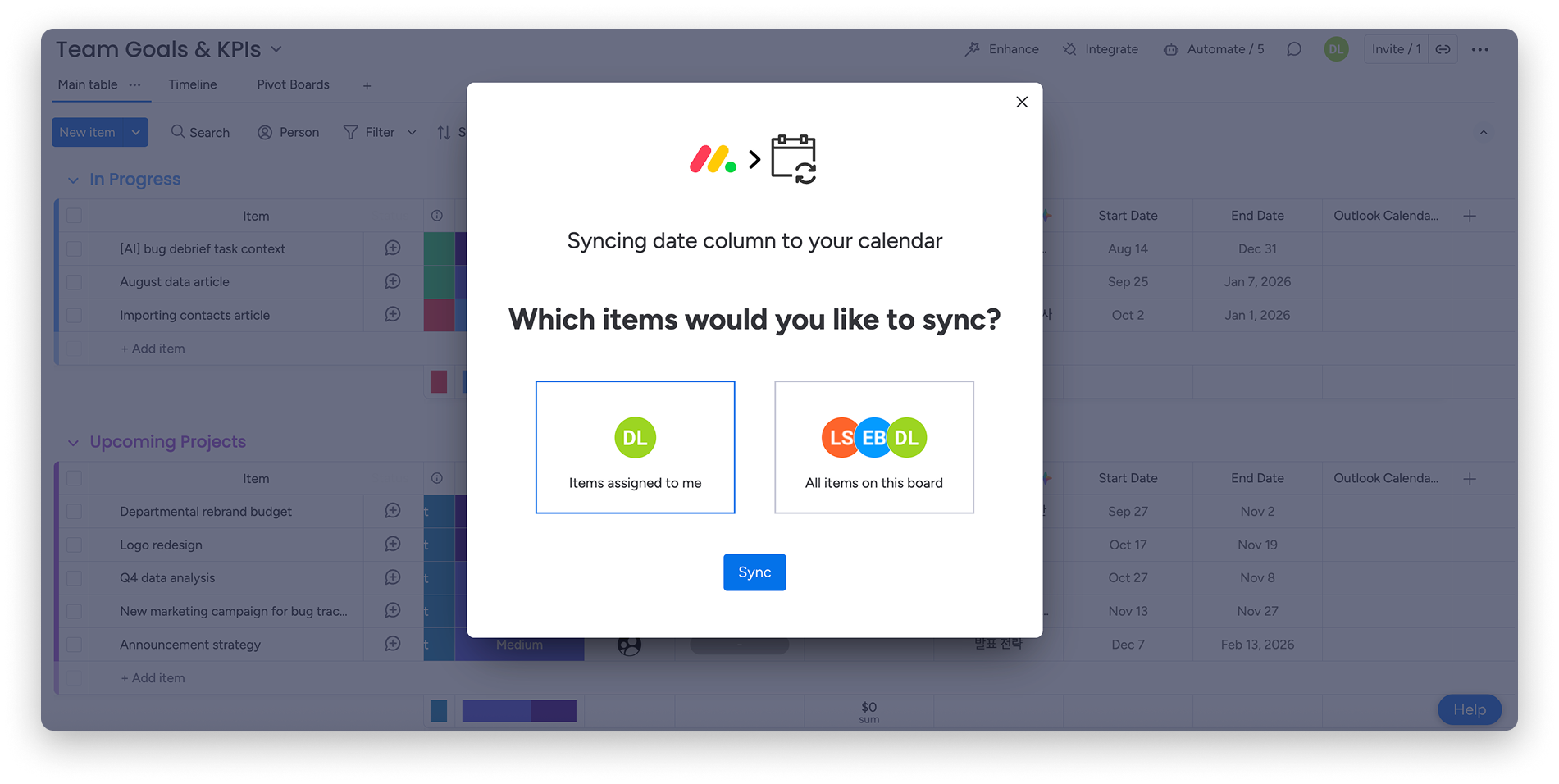Image resolution: width=1559 pixels, height=784 pixels.
Task: Check the 'Logo redesign' row checkbox
Action: pyautogui.click(x=75, y=545)
